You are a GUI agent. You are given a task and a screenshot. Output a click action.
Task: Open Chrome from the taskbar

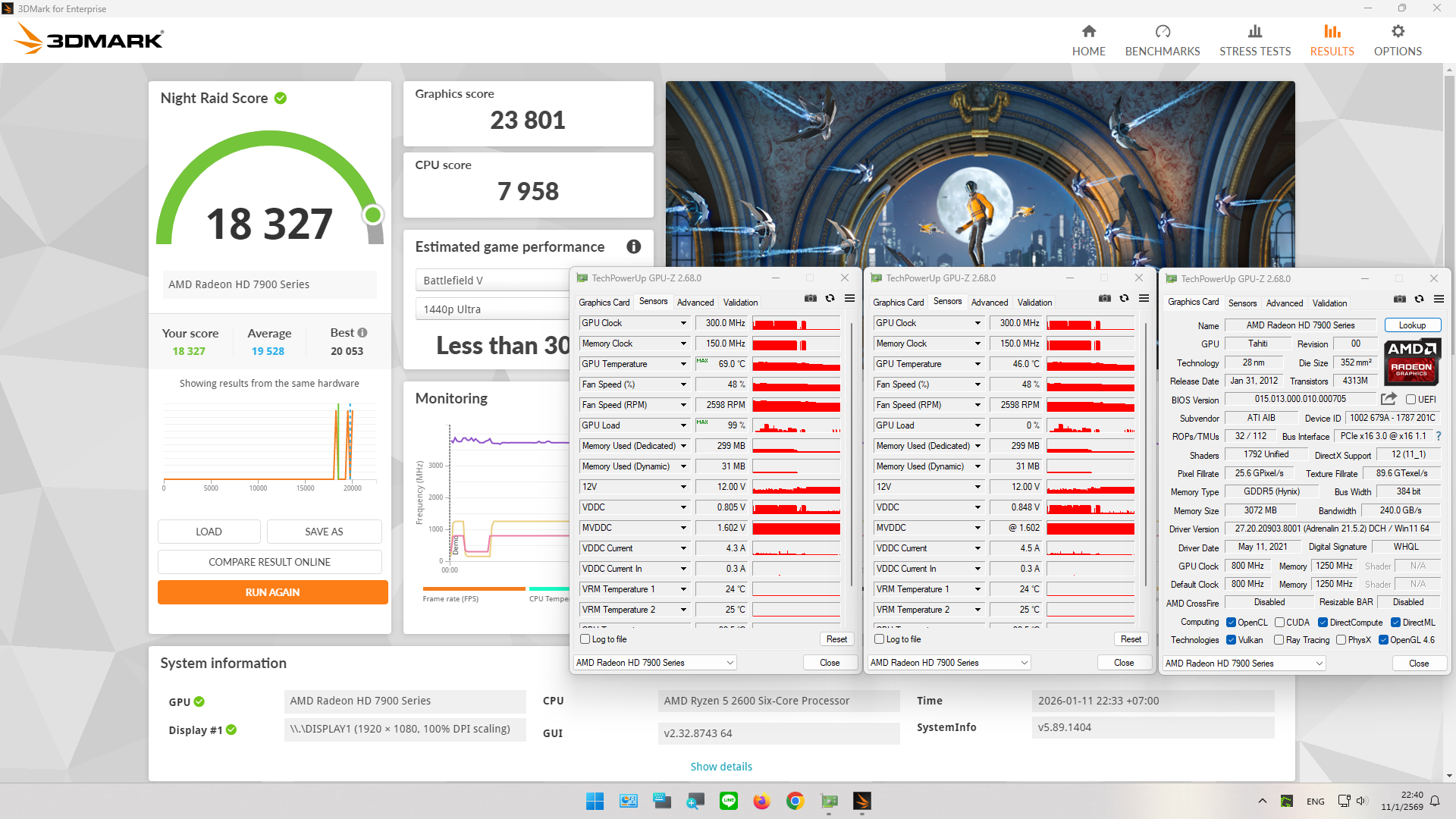tap(795, 801)
